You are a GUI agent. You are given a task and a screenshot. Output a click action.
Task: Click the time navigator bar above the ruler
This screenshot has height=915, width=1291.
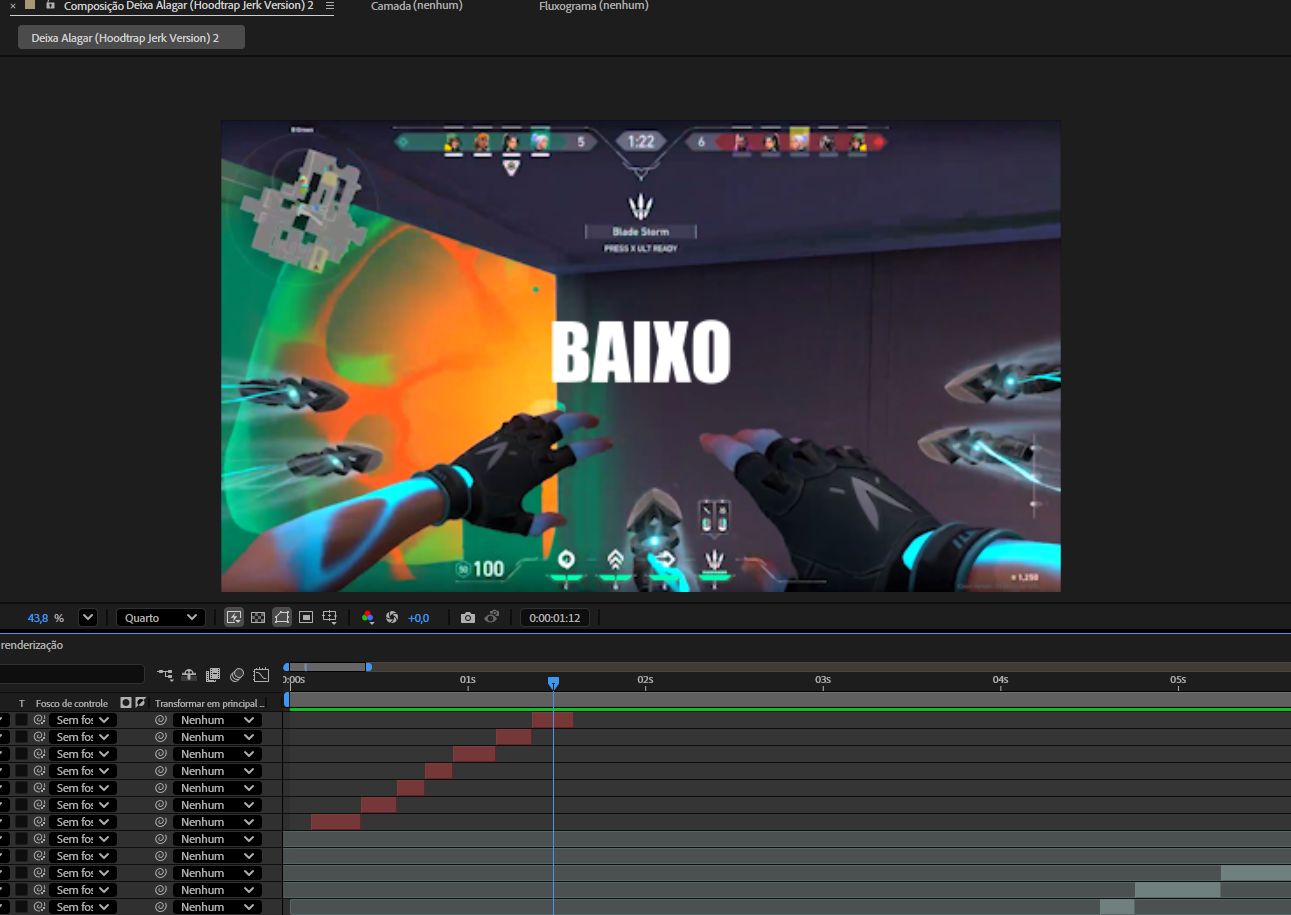tap(327, 666)
